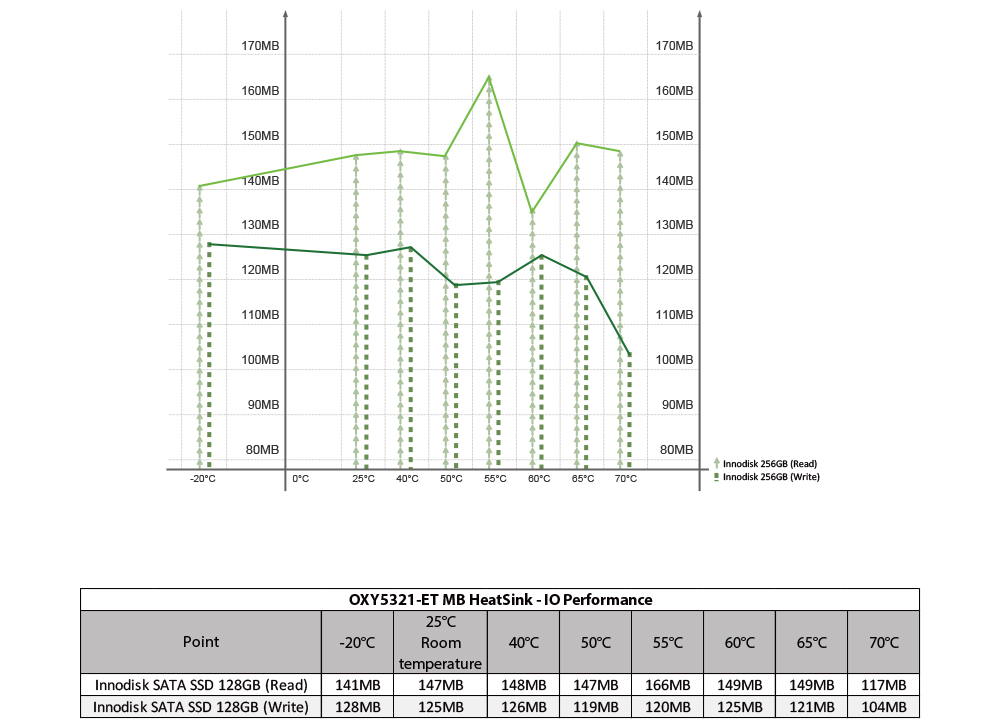Click the 141MB read value cell
Screen dimensions: 1000x728
click(x=357, y=685)
